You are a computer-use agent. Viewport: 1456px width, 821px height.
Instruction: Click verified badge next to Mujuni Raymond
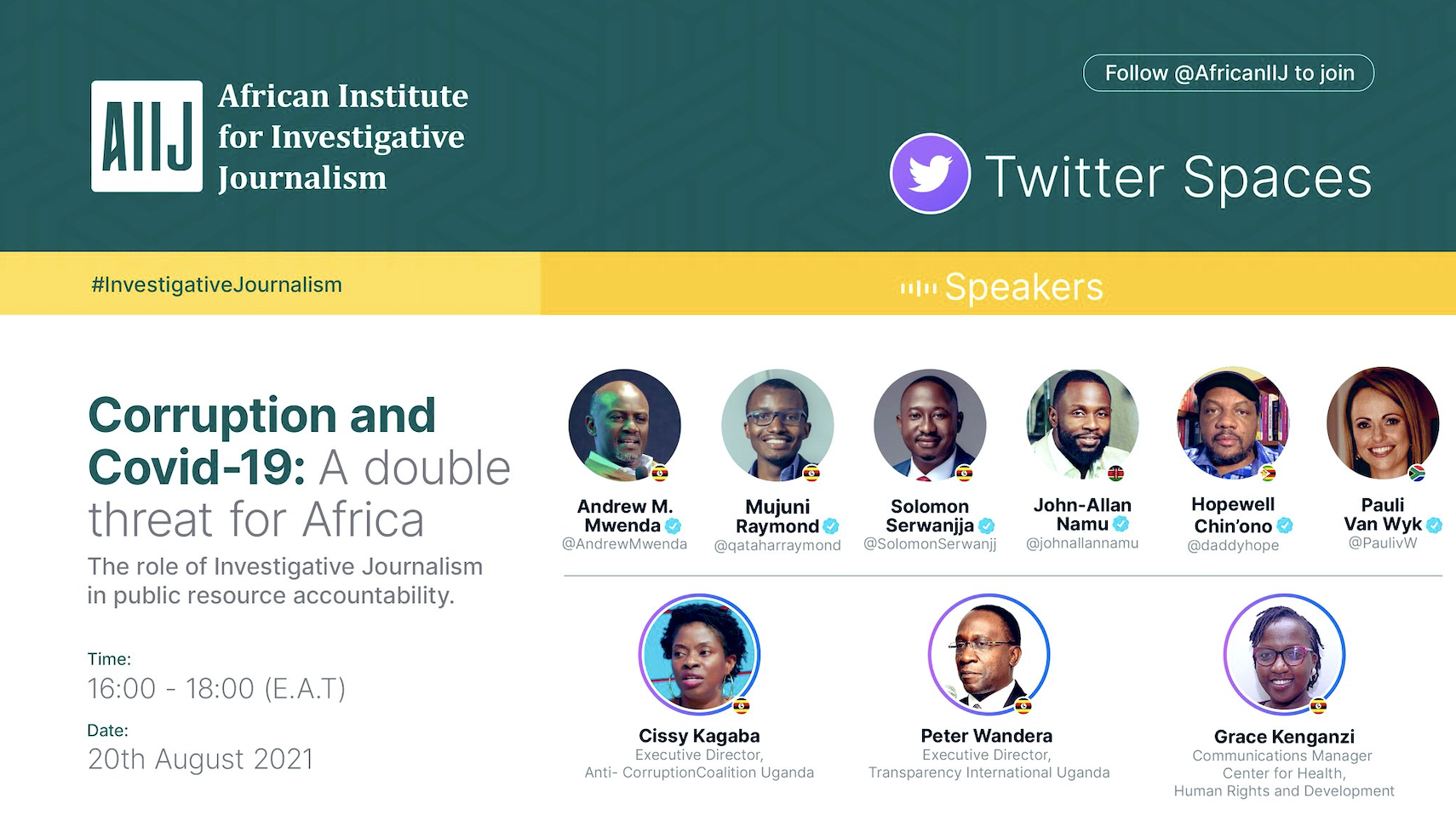pyautogui.click(x=831, y=526)
